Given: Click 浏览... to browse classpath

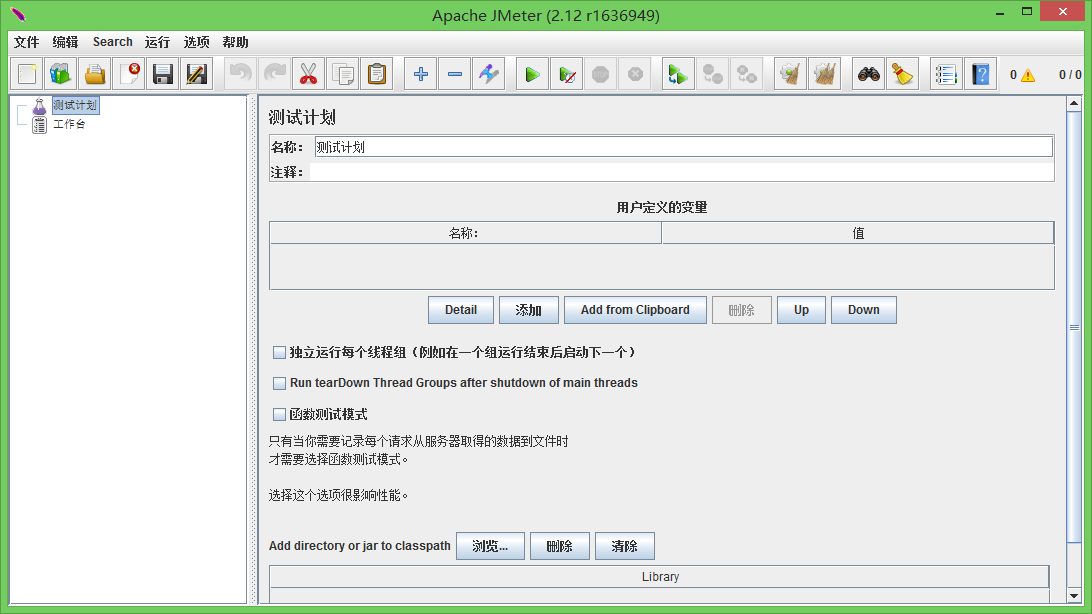Looking at the screenshot, I should coord(490,546).
